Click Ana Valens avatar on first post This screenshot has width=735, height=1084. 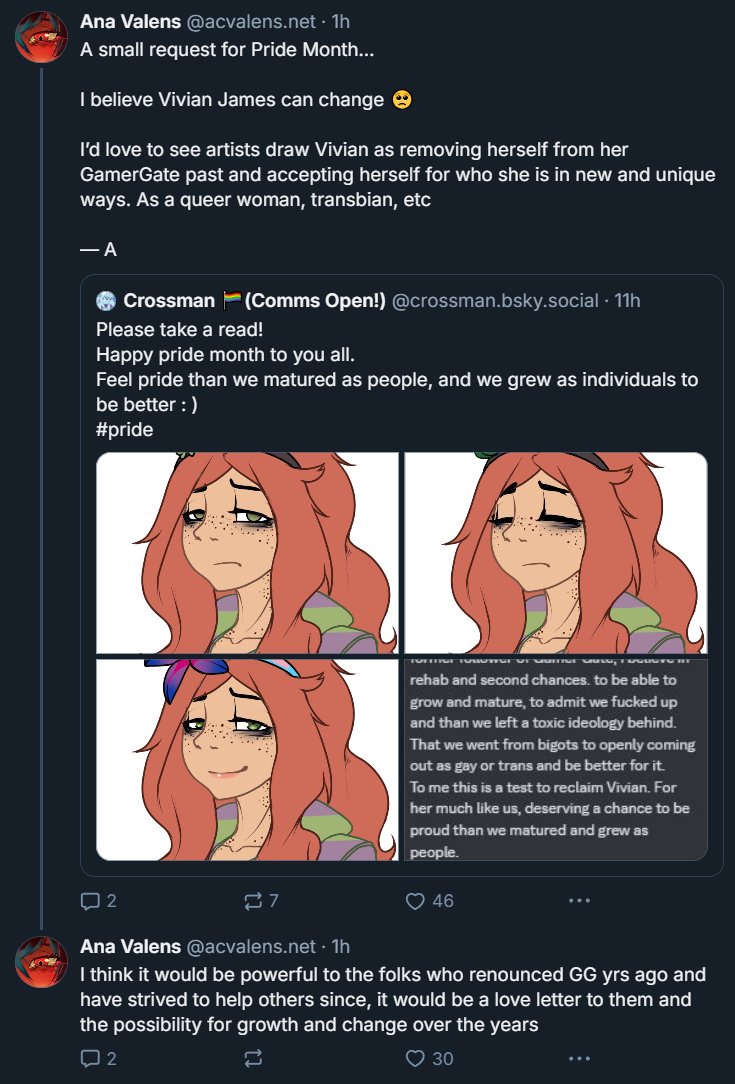[40, 37]
